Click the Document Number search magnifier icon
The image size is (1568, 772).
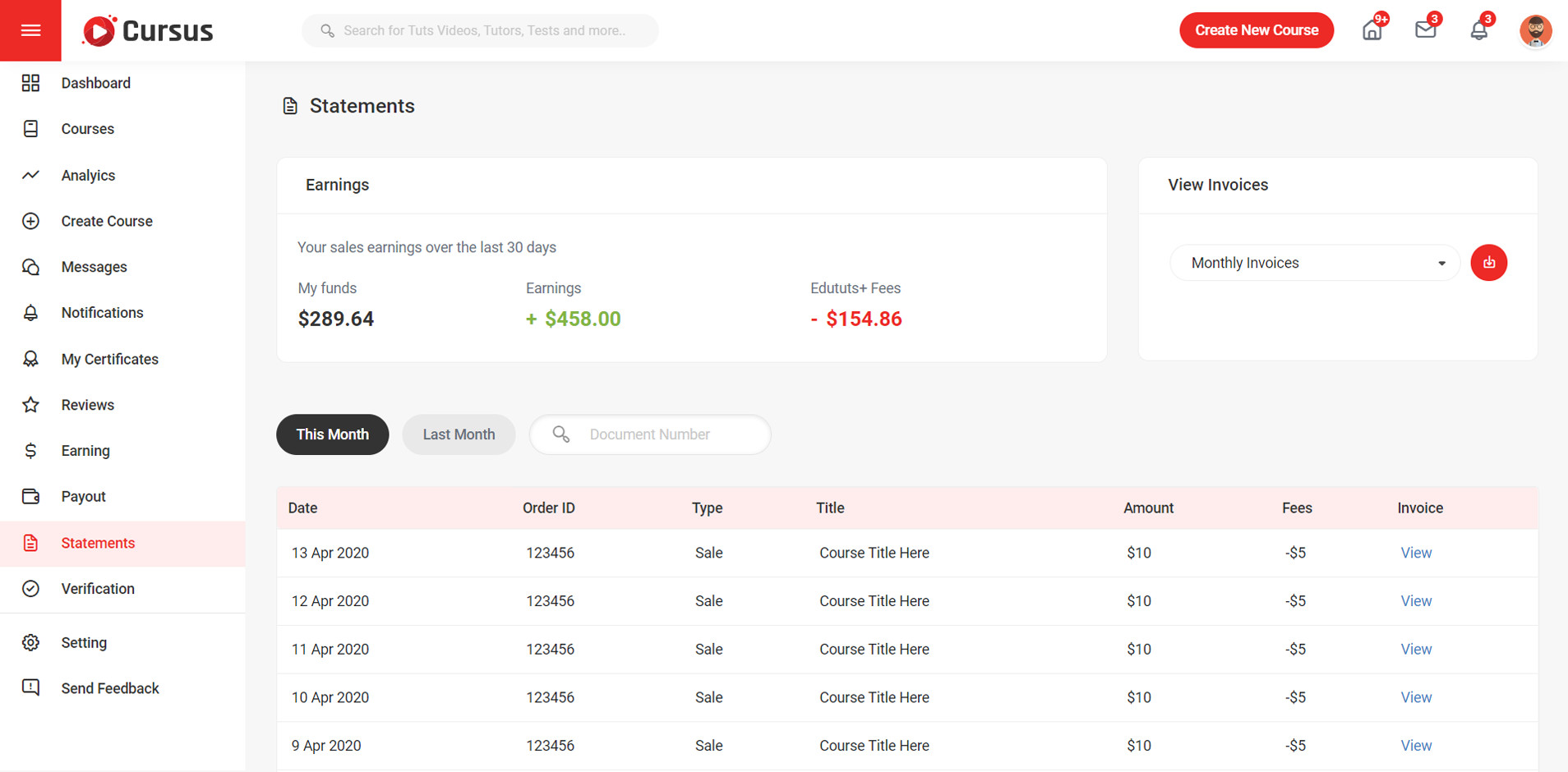(561, 434)
